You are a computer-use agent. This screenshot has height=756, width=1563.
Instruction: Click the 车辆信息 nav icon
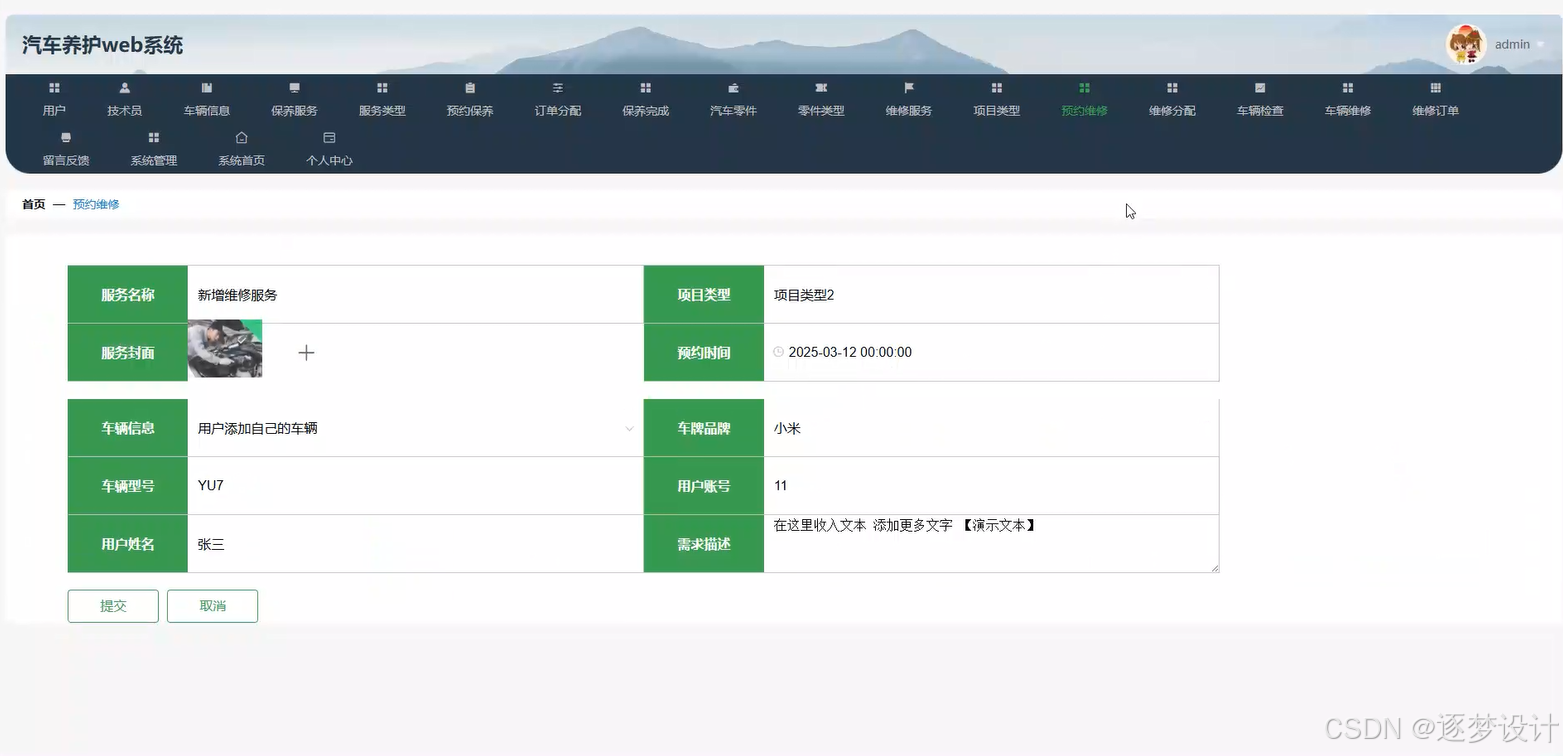(x=207, y=88)
